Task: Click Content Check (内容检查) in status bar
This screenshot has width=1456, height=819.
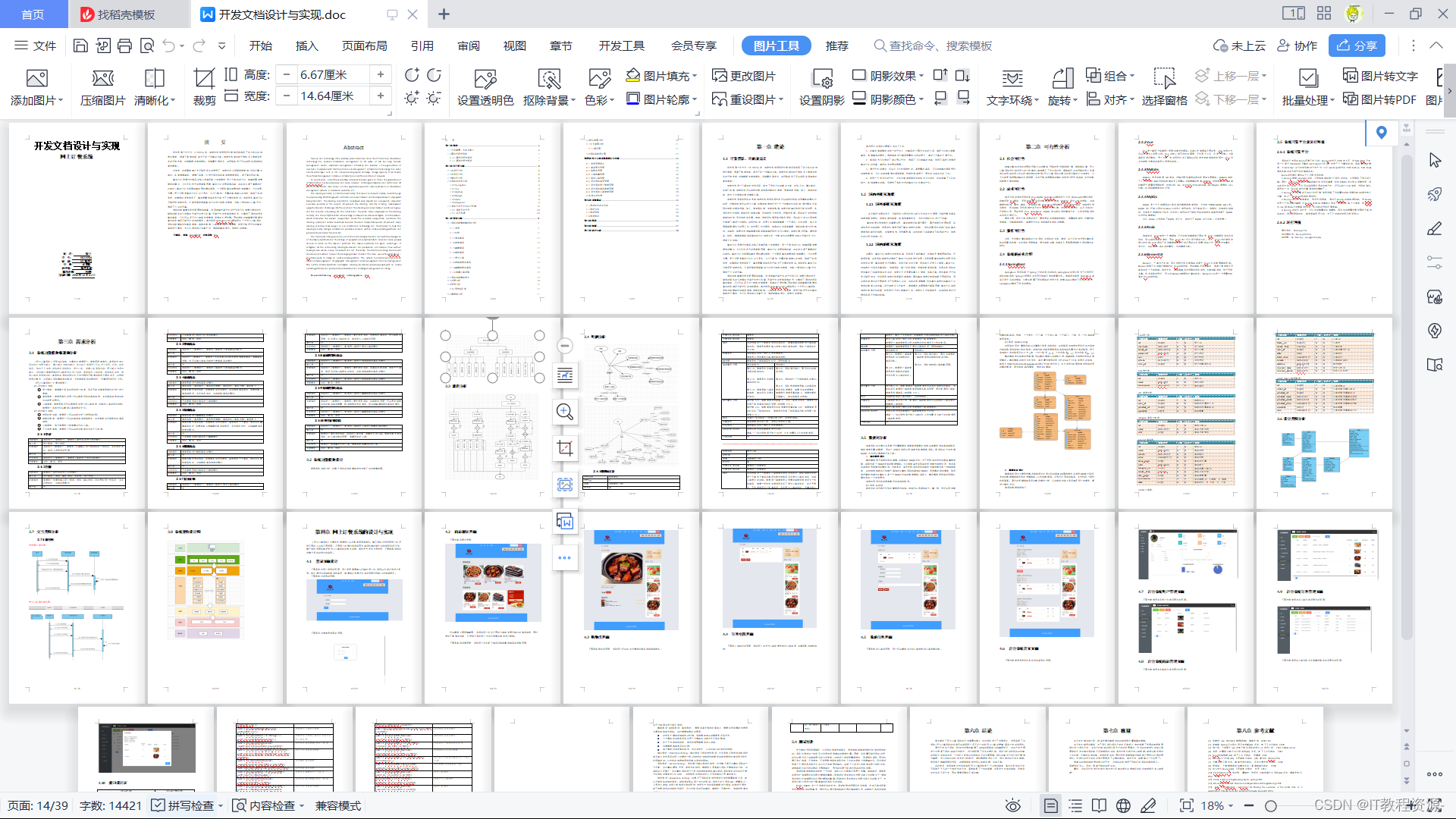Action: pyautogui.click(x=268, y=805)
